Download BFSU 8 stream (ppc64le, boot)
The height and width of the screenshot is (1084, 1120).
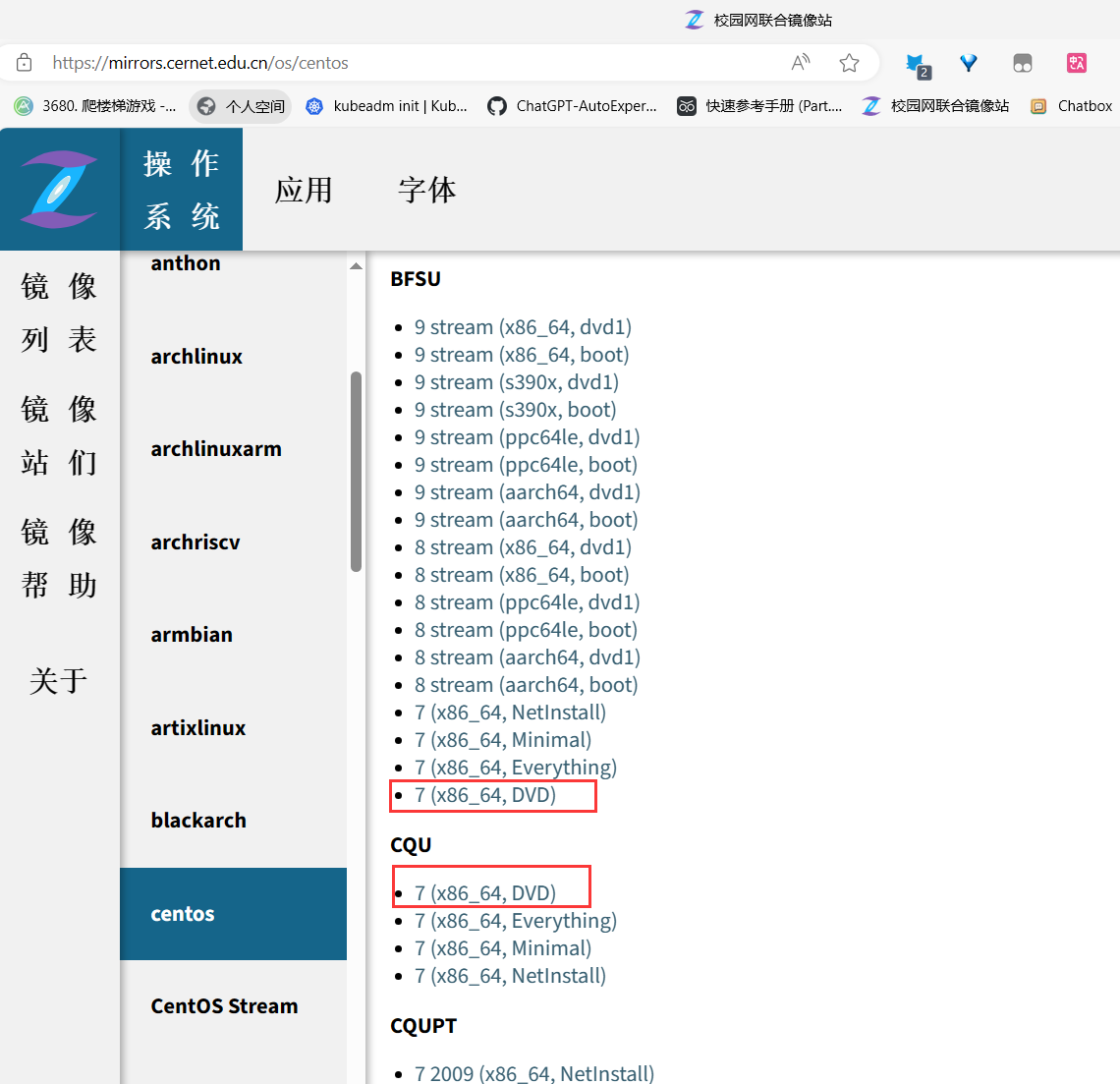526,630
